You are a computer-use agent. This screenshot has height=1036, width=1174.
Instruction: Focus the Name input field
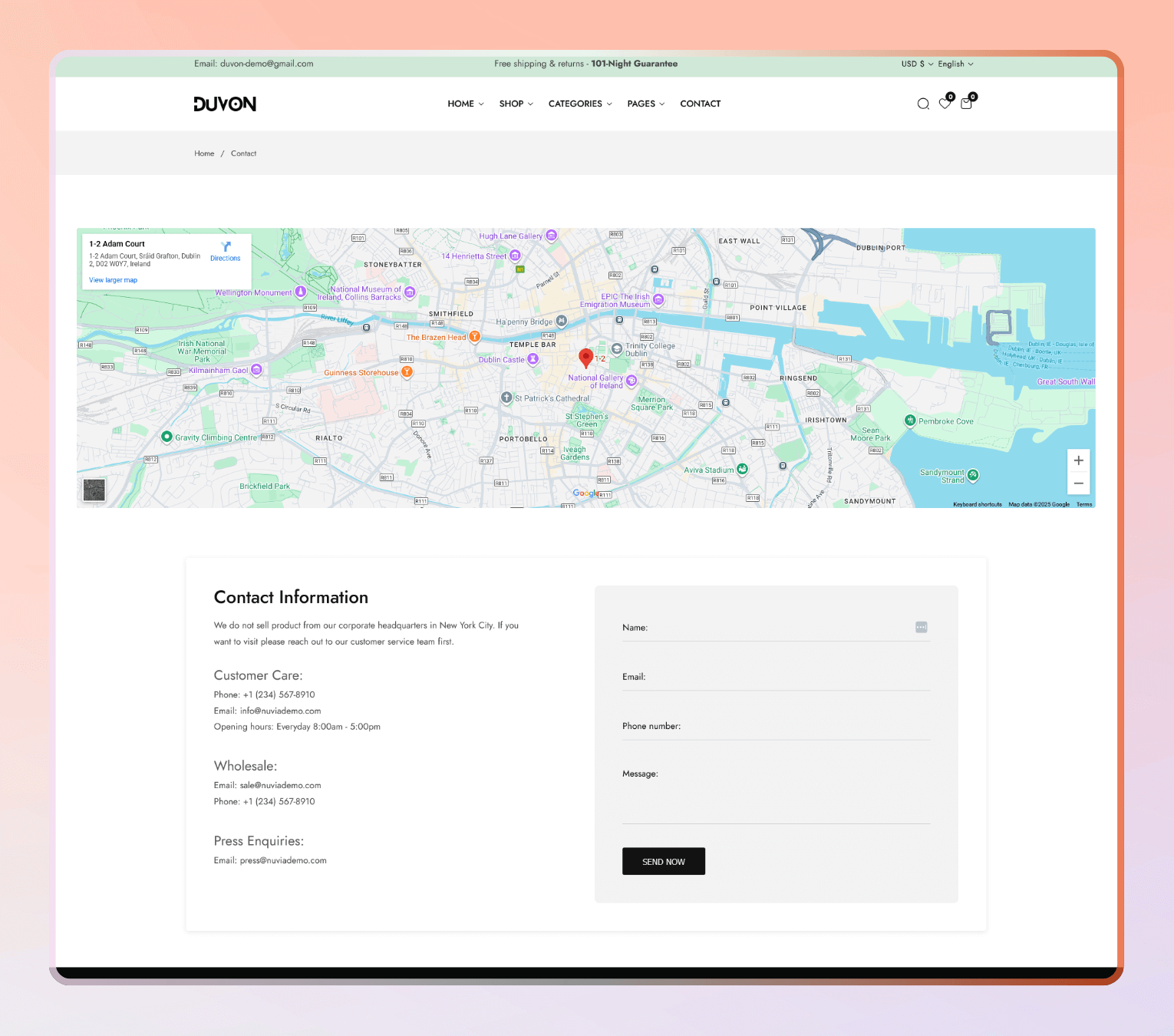[x=776, y=628]
